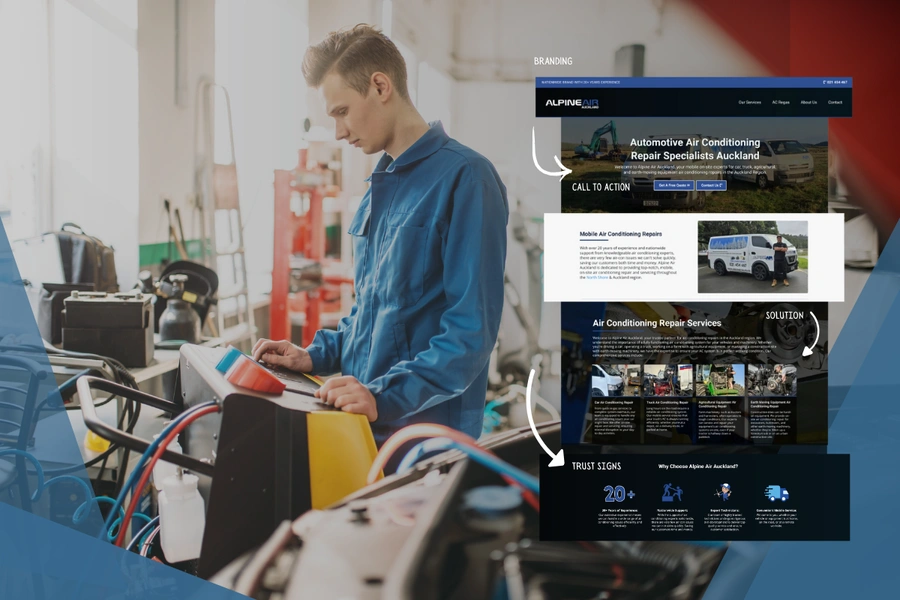Screen dimensions: 900x600
Task: Click the Nationwide Support handshake icon
Action: 671,493
